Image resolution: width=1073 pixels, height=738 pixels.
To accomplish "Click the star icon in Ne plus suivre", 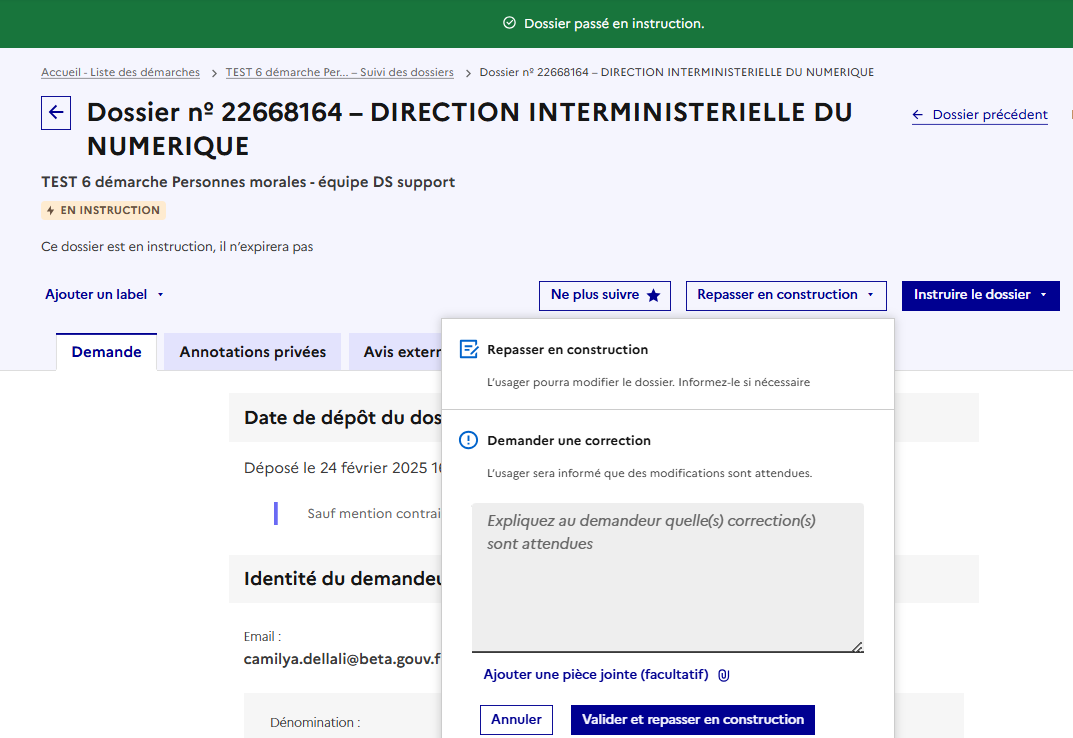I will tap(653, 296).
